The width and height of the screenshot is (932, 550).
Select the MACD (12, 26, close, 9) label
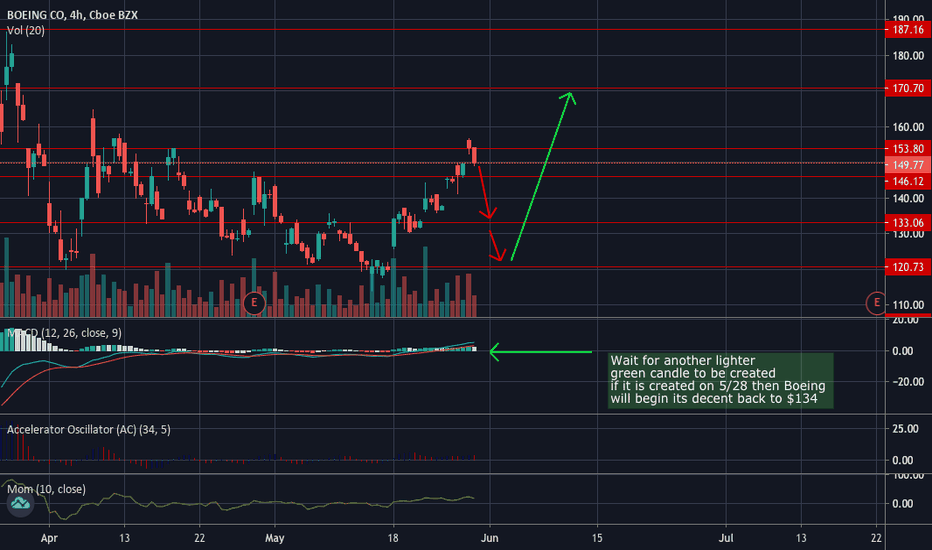pos(64,333)
